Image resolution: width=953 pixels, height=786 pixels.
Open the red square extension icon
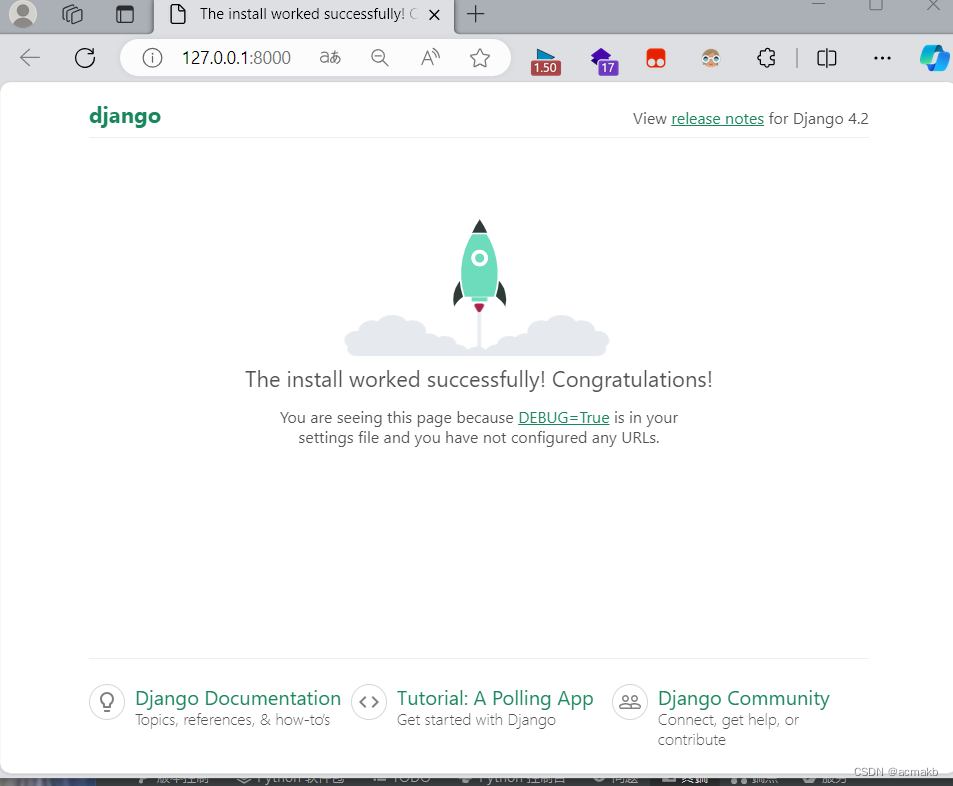coord(656,58)
